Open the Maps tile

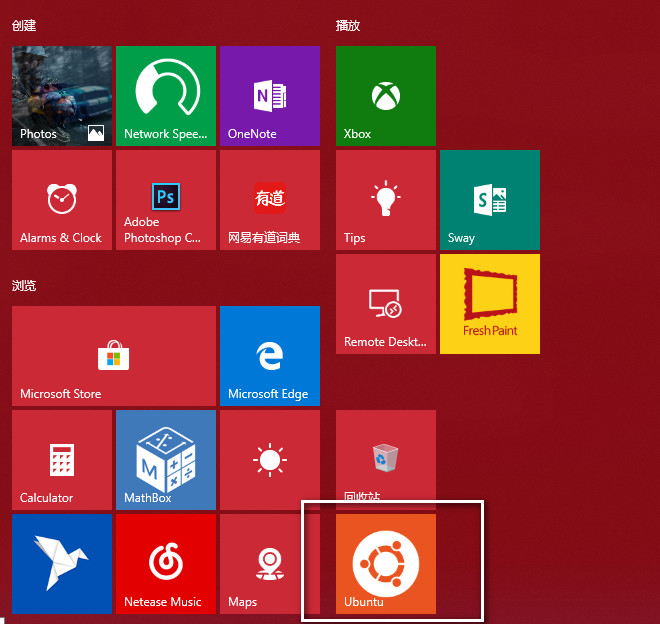pyautogui.click(x=269, y=564)
